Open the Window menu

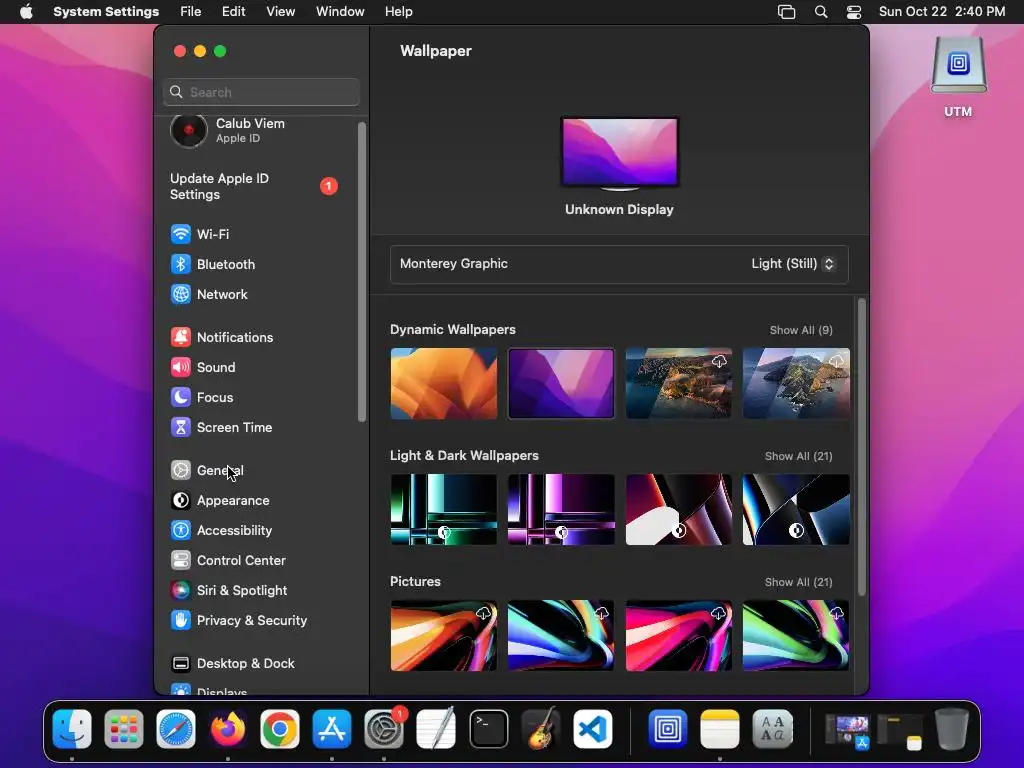(340, 12)
